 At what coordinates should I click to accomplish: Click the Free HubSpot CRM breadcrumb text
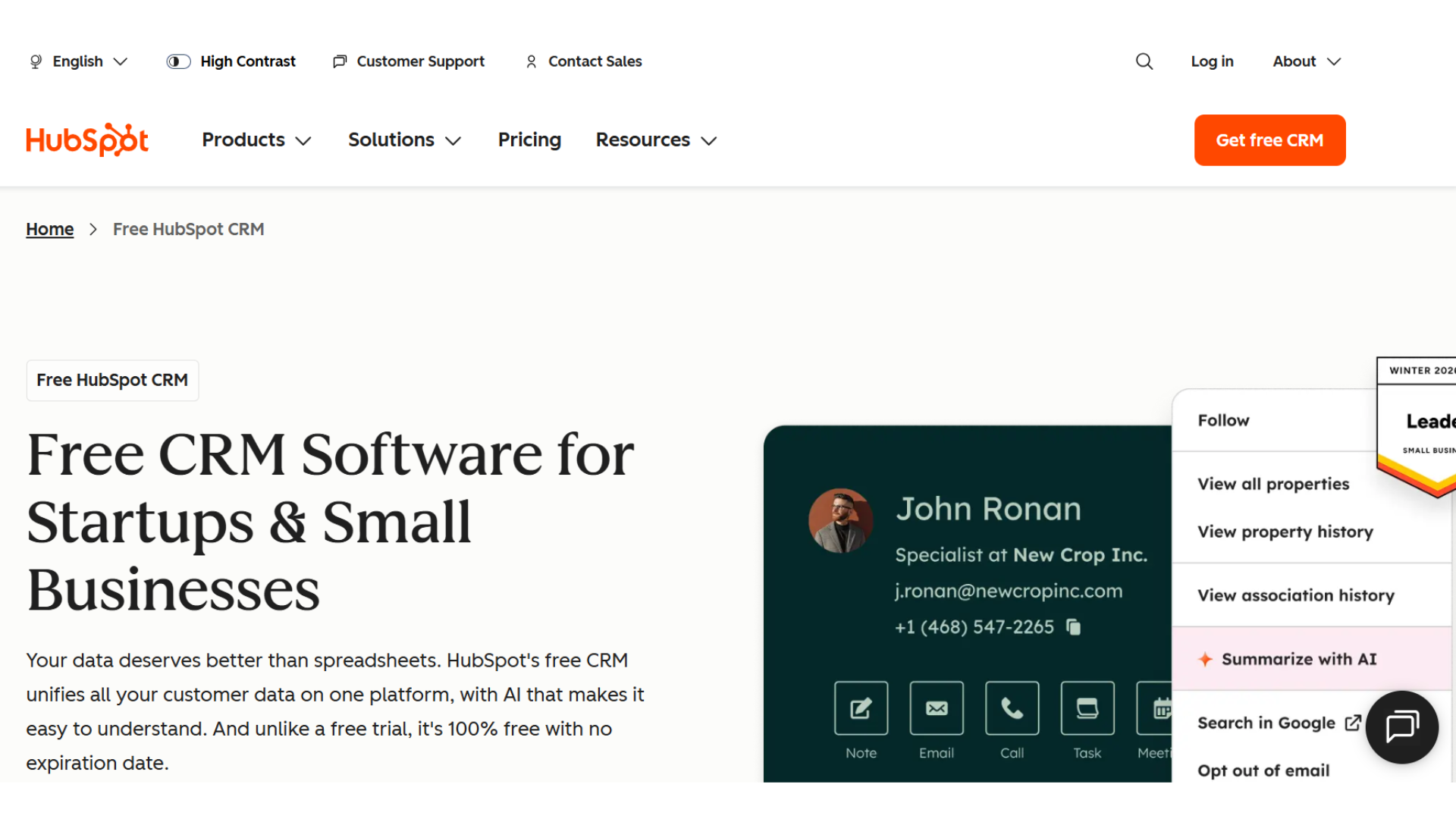click(189, 229)
